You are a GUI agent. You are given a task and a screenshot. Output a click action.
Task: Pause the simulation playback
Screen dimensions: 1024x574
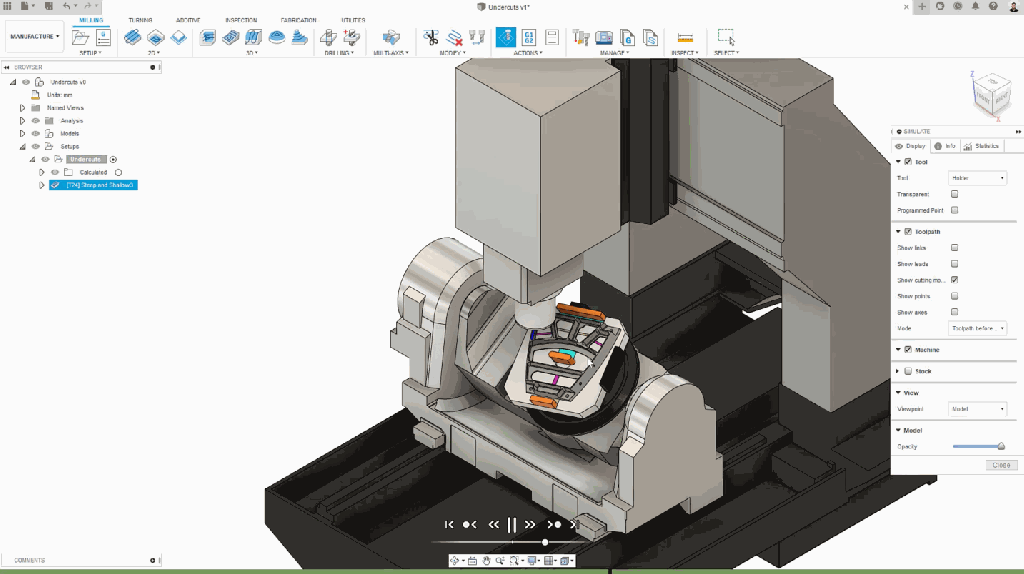click(x=511, y=524)
